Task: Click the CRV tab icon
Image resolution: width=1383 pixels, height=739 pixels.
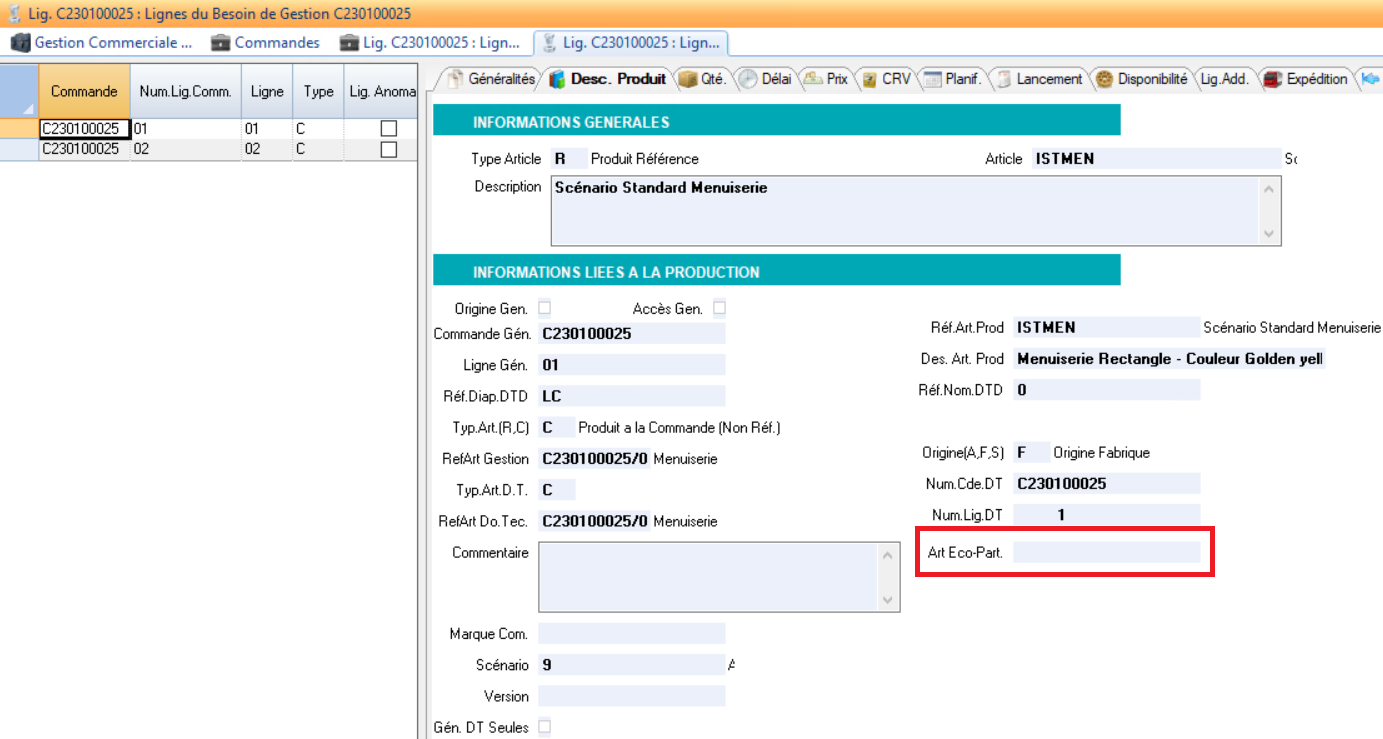Action: 870,80
